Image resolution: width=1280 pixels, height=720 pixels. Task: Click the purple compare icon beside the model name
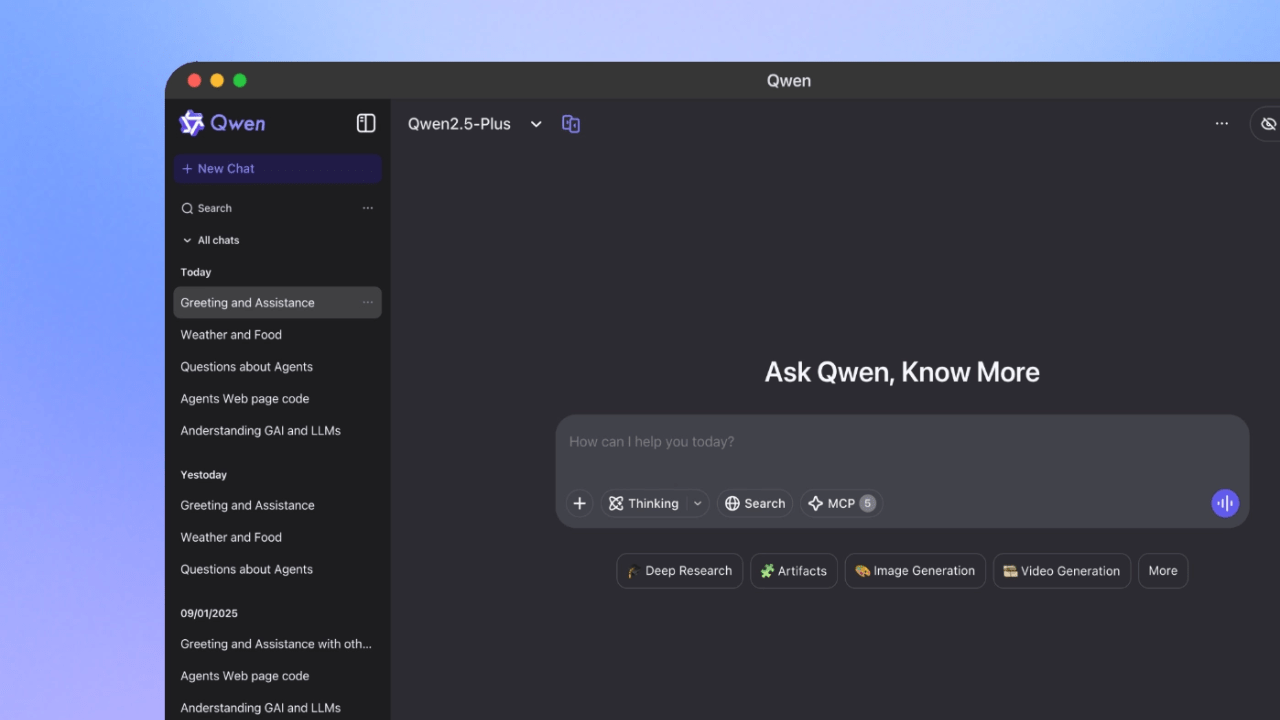pyautogui.click(x=571, y=124)
